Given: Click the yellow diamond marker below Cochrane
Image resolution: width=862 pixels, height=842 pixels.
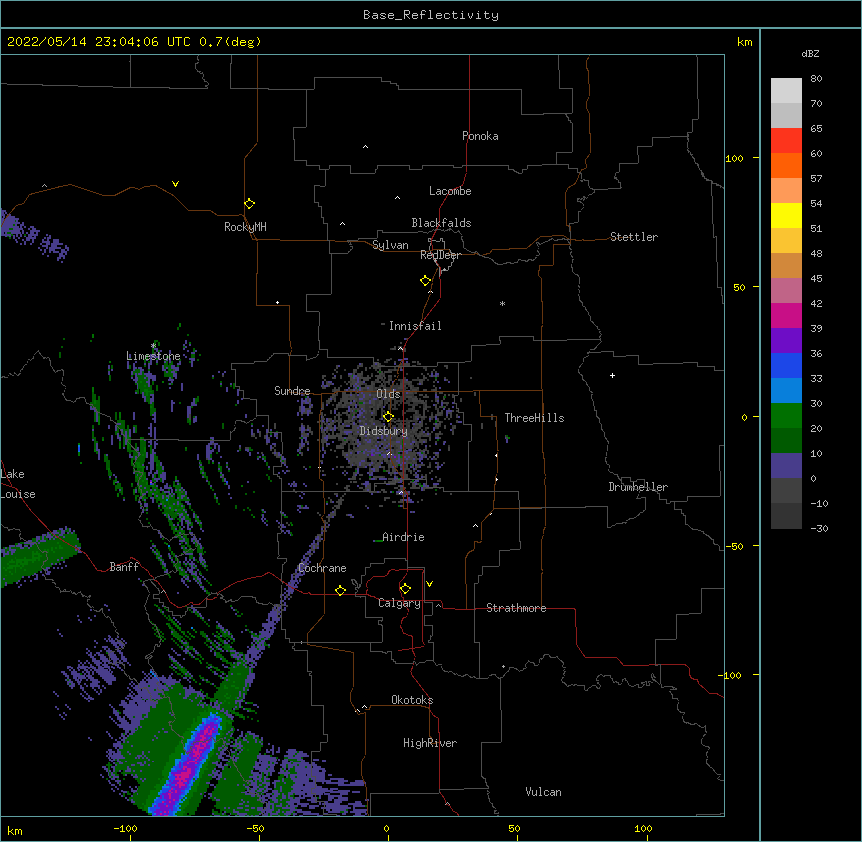Looking at the screenshot, I should coord(340,590).
